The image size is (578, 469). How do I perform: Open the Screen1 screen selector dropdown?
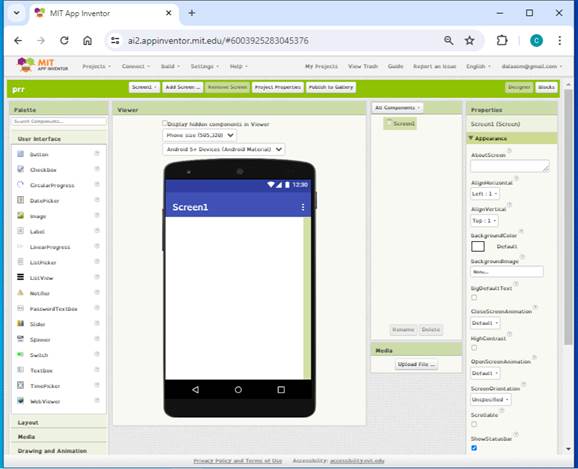[x=144, y=87]
